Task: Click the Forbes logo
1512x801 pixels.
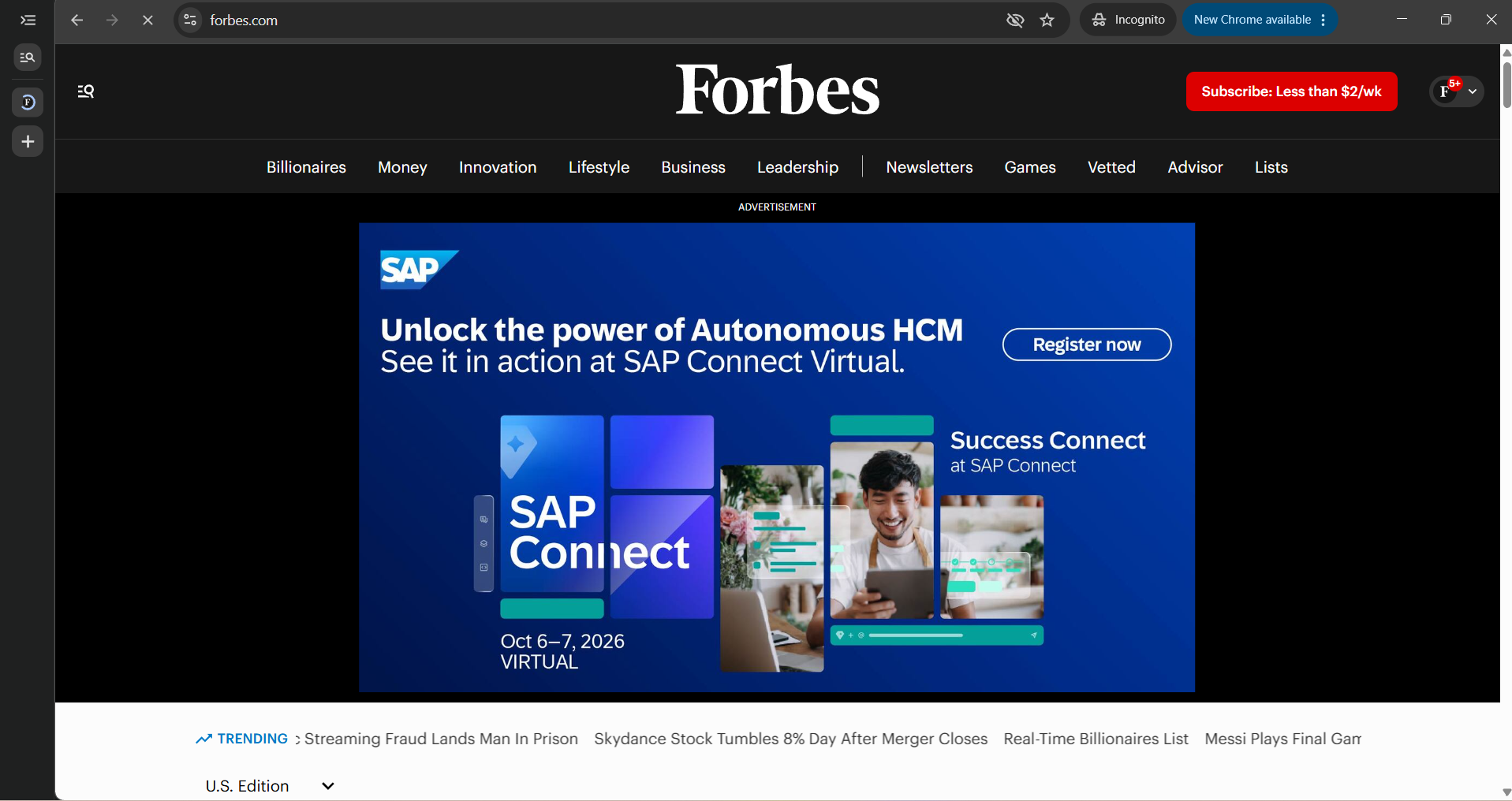Action: point(777,89)
